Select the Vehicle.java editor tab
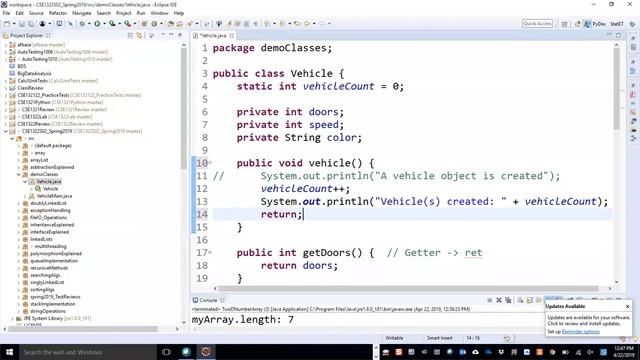The image size is (640, 360). click(x=213, y=36)
